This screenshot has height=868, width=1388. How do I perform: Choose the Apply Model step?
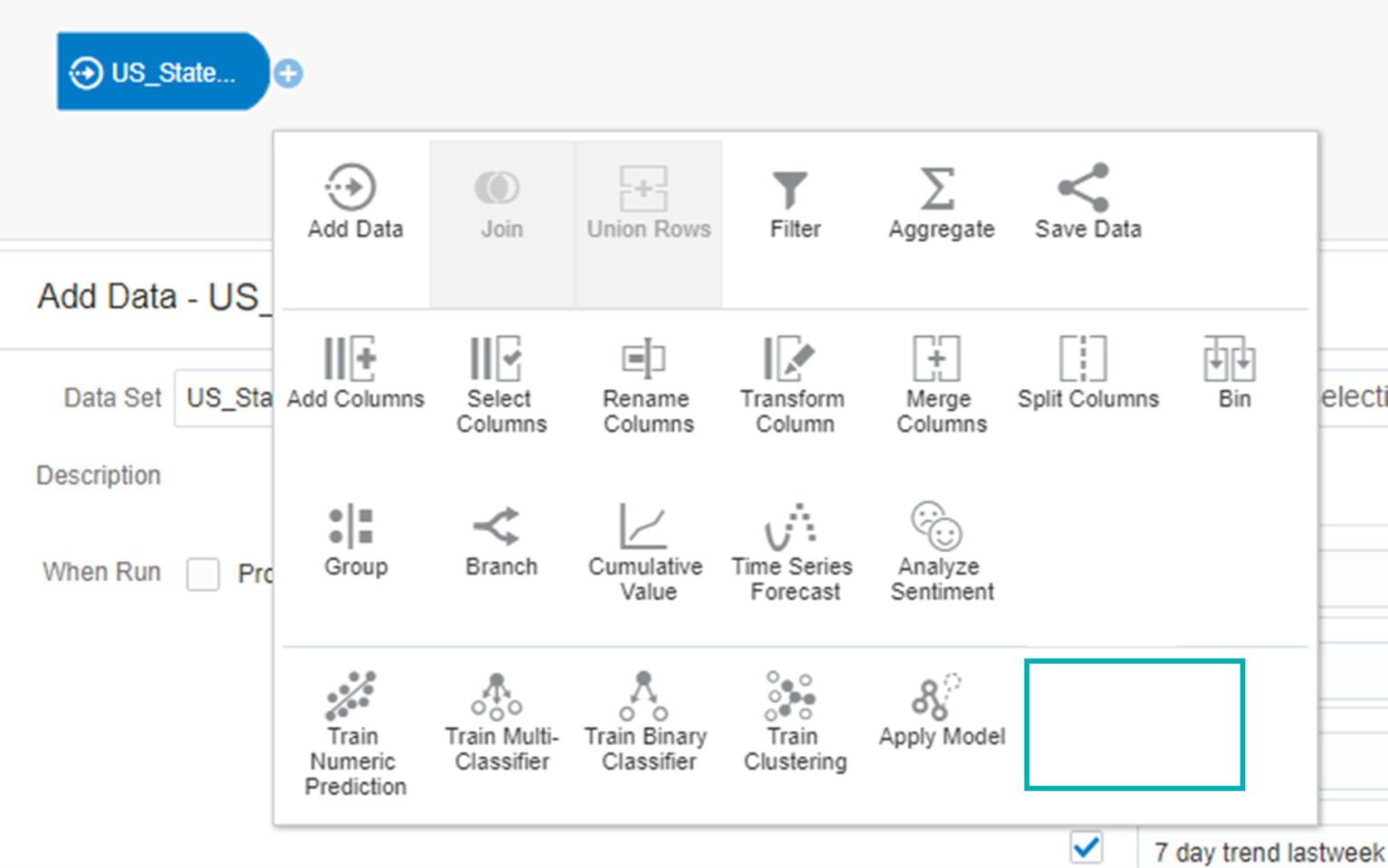pyautogui.click(x=942, y=711)
